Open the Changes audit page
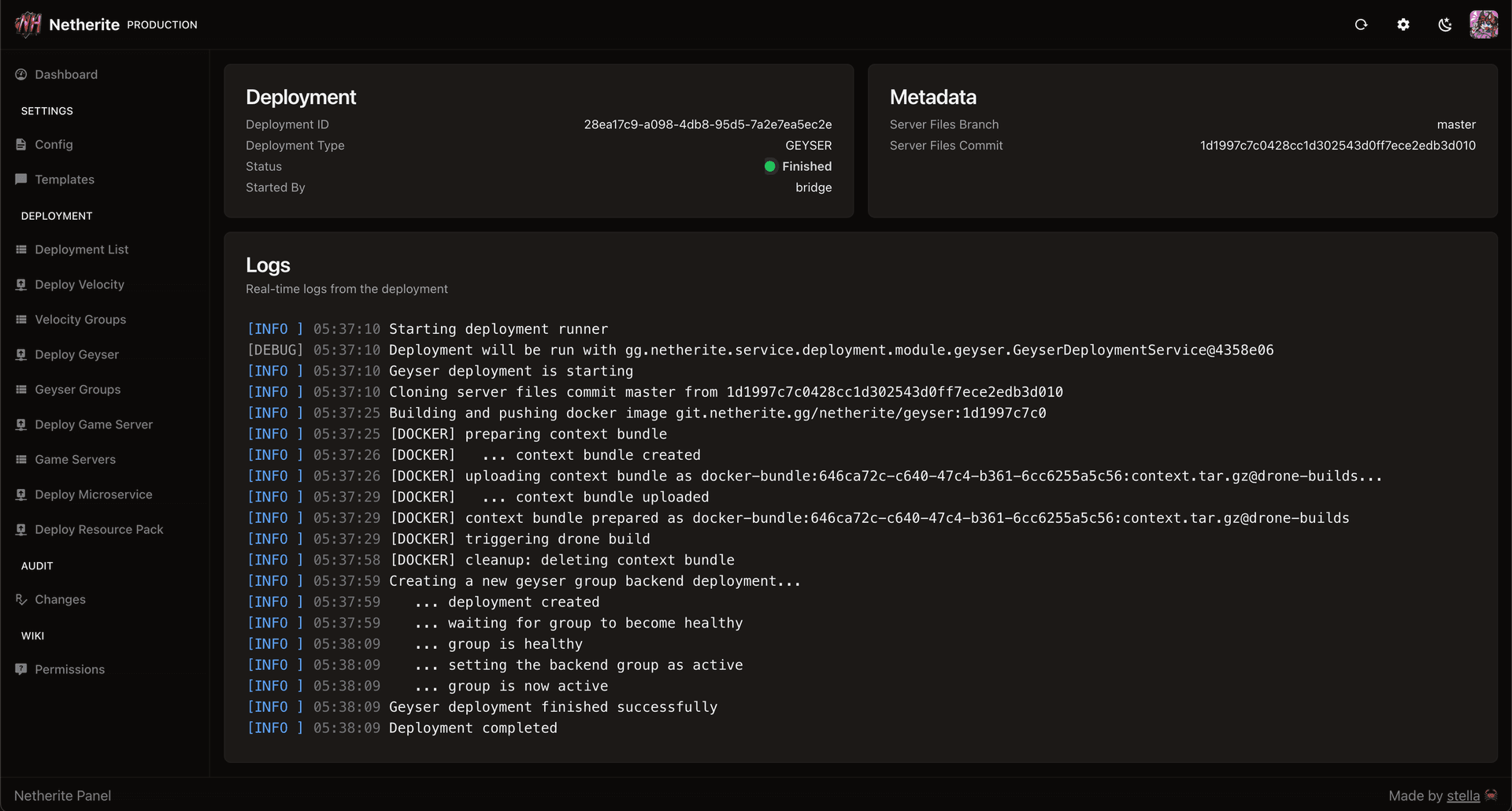Image resolution: width=1512 pixels, height=811 pixels. coord(60,600)
